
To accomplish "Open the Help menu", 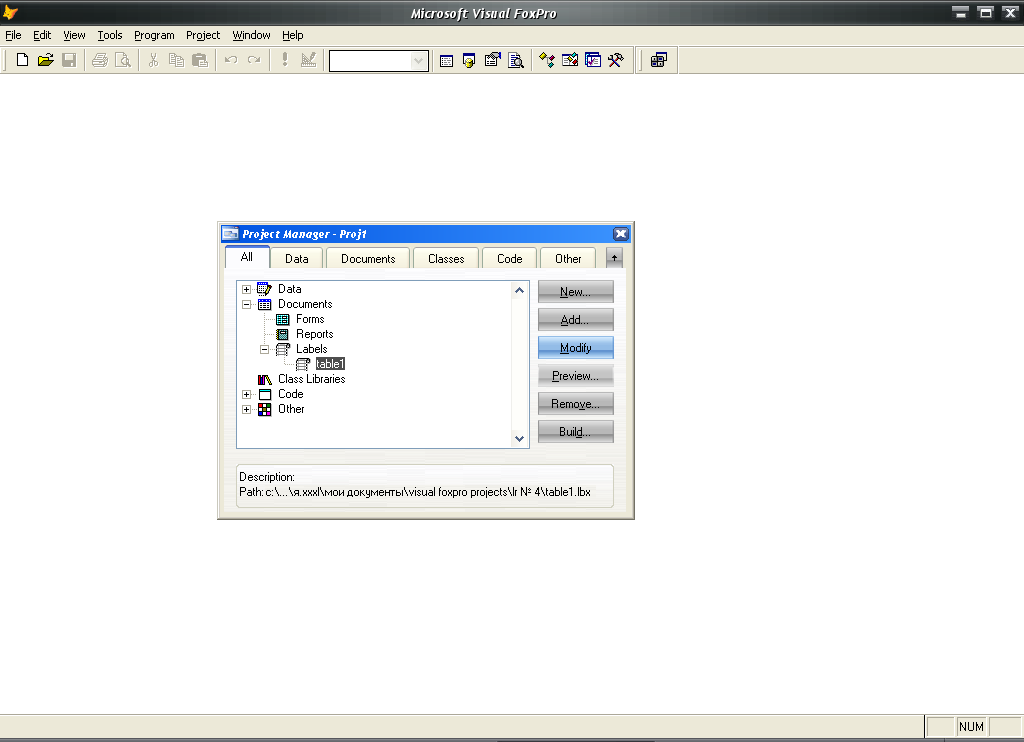I will coord(293,35).
